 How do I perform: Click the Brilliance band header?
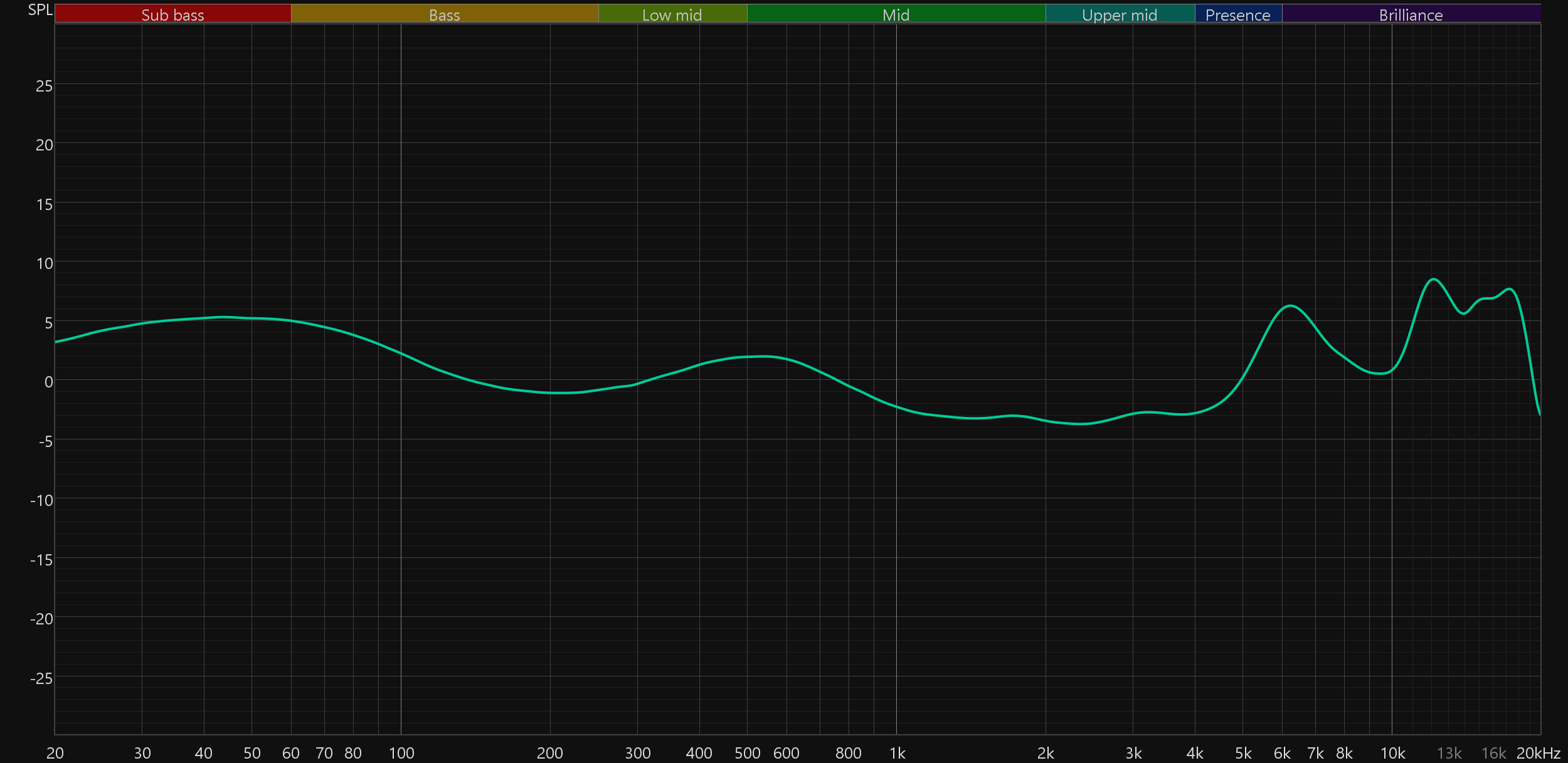[1411, 14]
